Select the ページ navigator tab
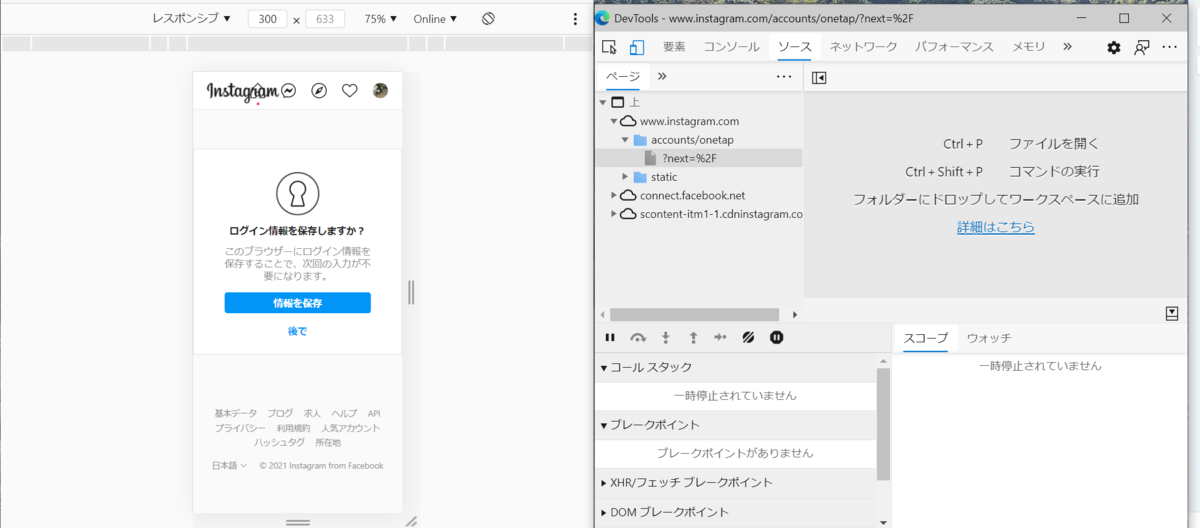The height and width of the screenshot is (528, 1200). point(622,76)
